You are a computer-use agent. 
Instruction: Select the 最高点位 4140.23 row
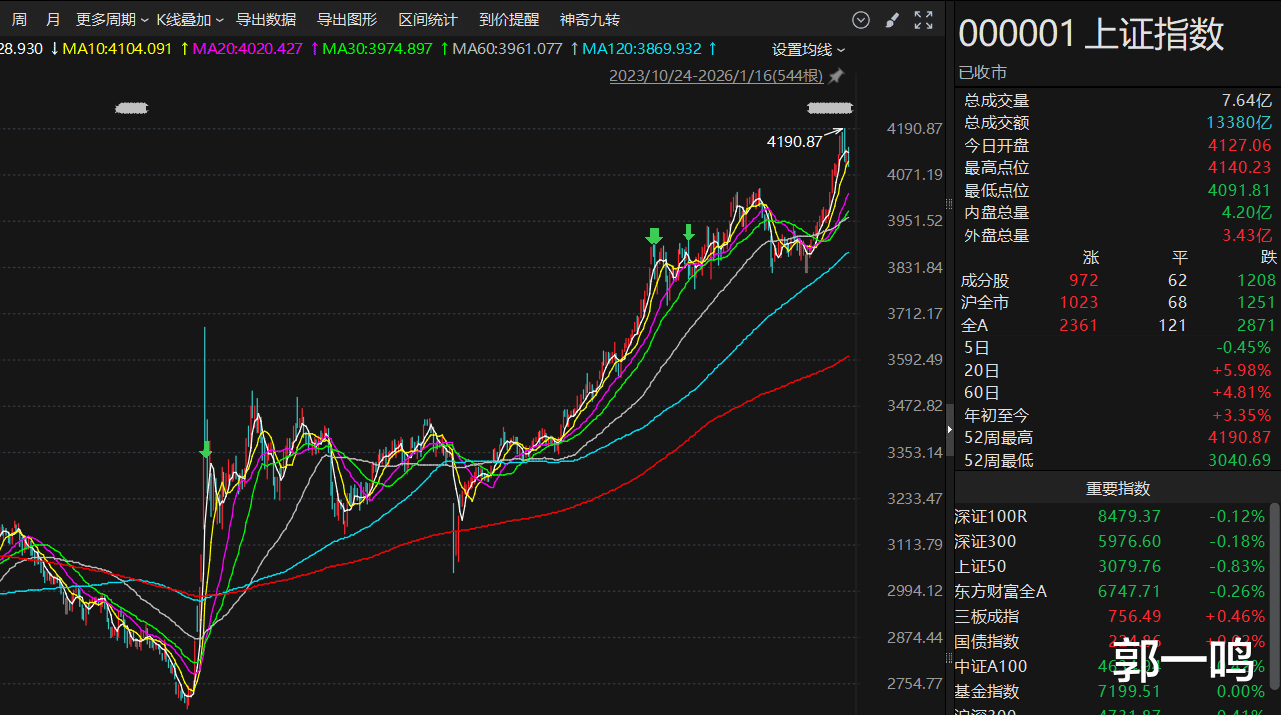click(x=1117, y=168)
